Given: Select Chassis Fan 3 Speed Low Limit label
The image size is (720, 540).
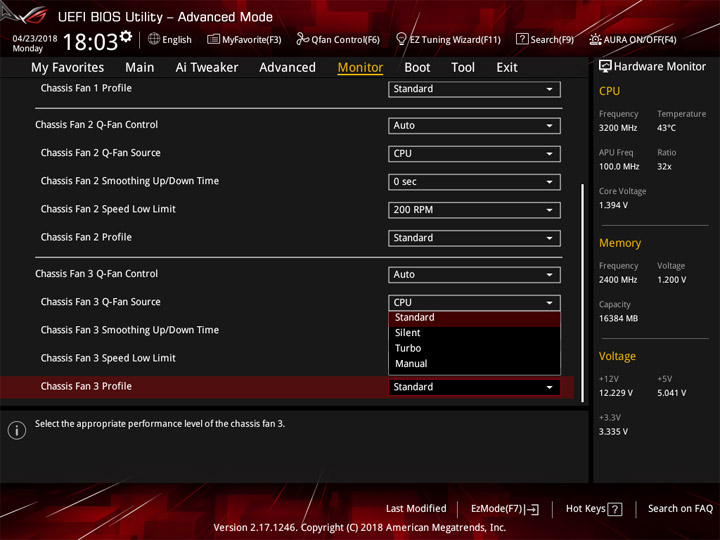Looking at the screenshot, I should pos(108,358).
